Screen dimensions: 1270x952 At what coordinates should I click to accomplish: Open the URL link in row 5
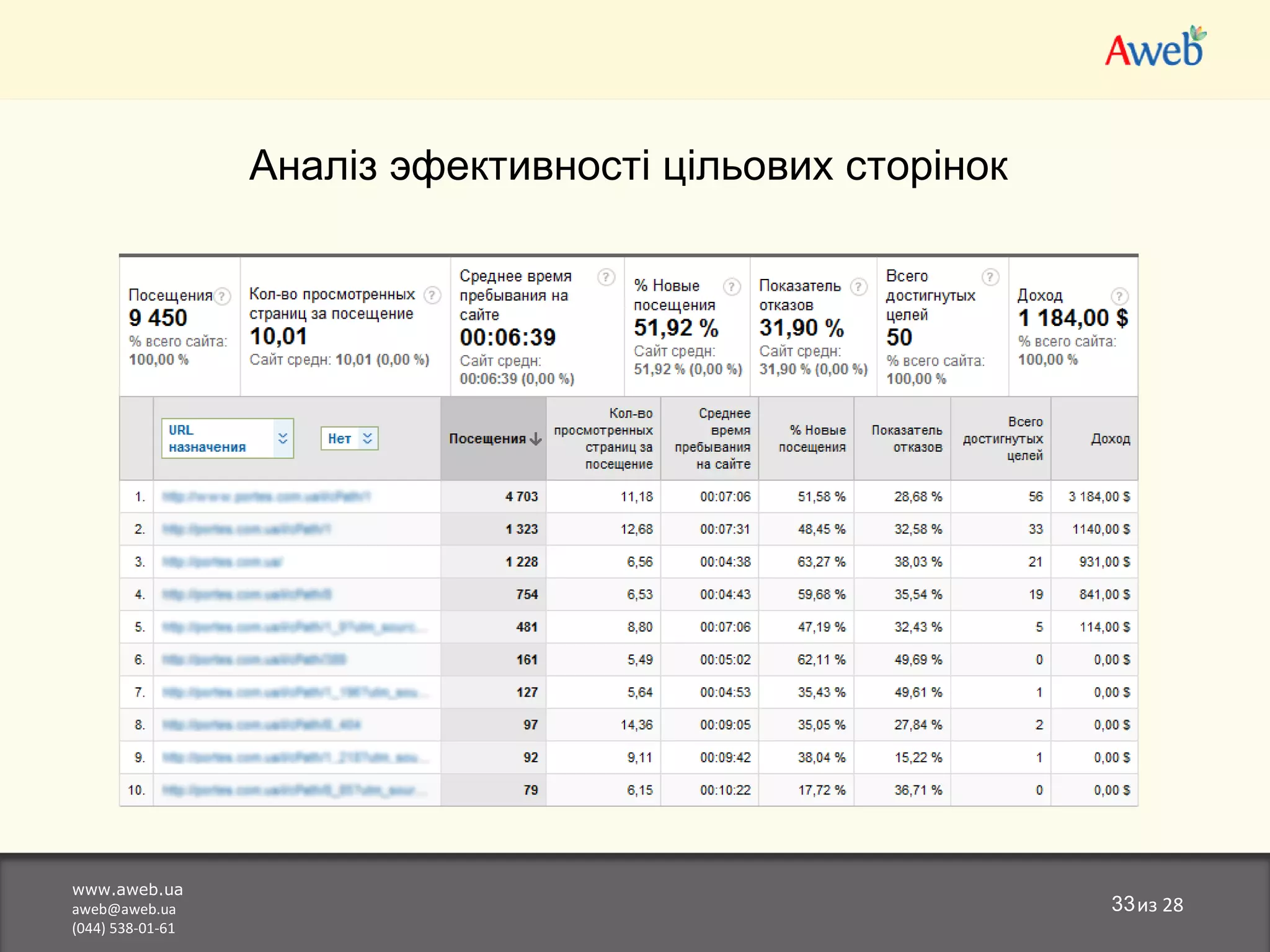pyautogui.click(x=294, y=627)
